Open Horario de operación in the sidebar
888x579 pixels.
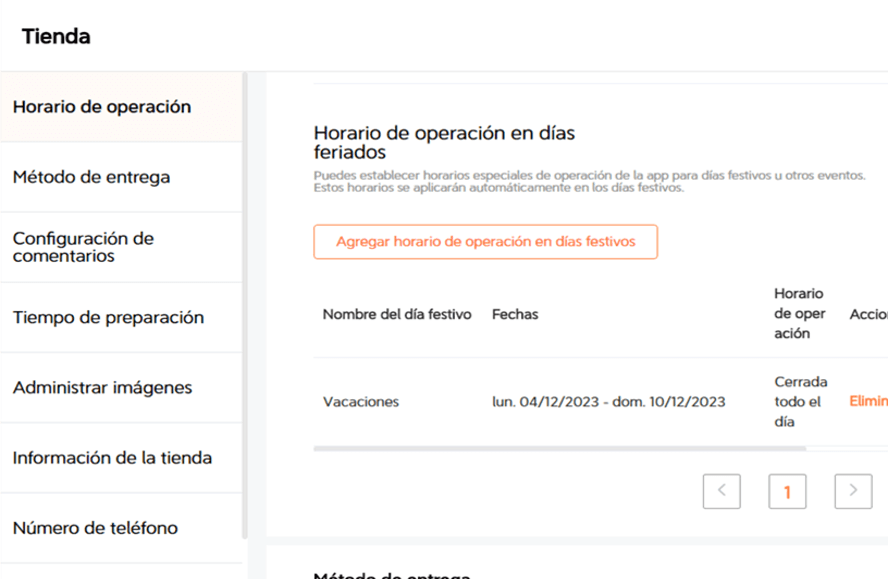102,107
